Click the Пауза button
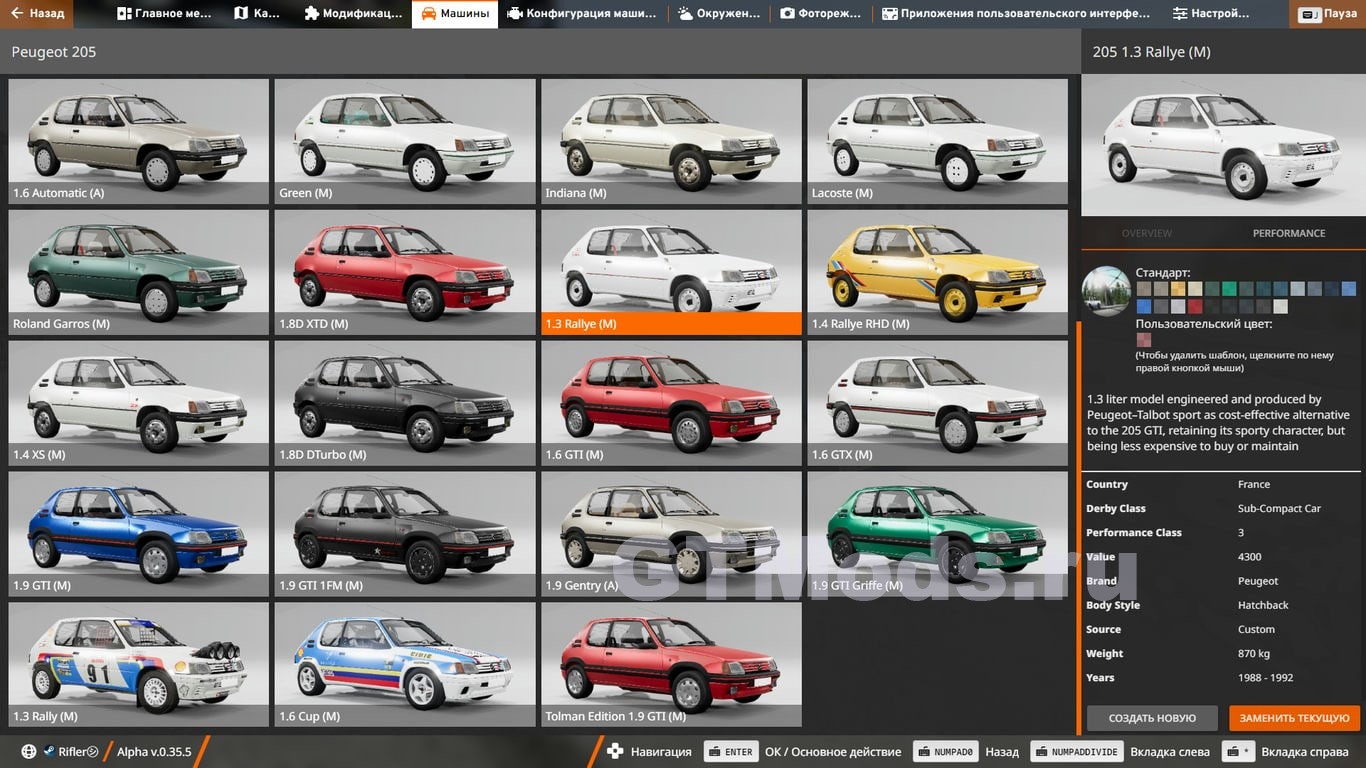Screen dimensions: 1366x768 coord(1326,15)
